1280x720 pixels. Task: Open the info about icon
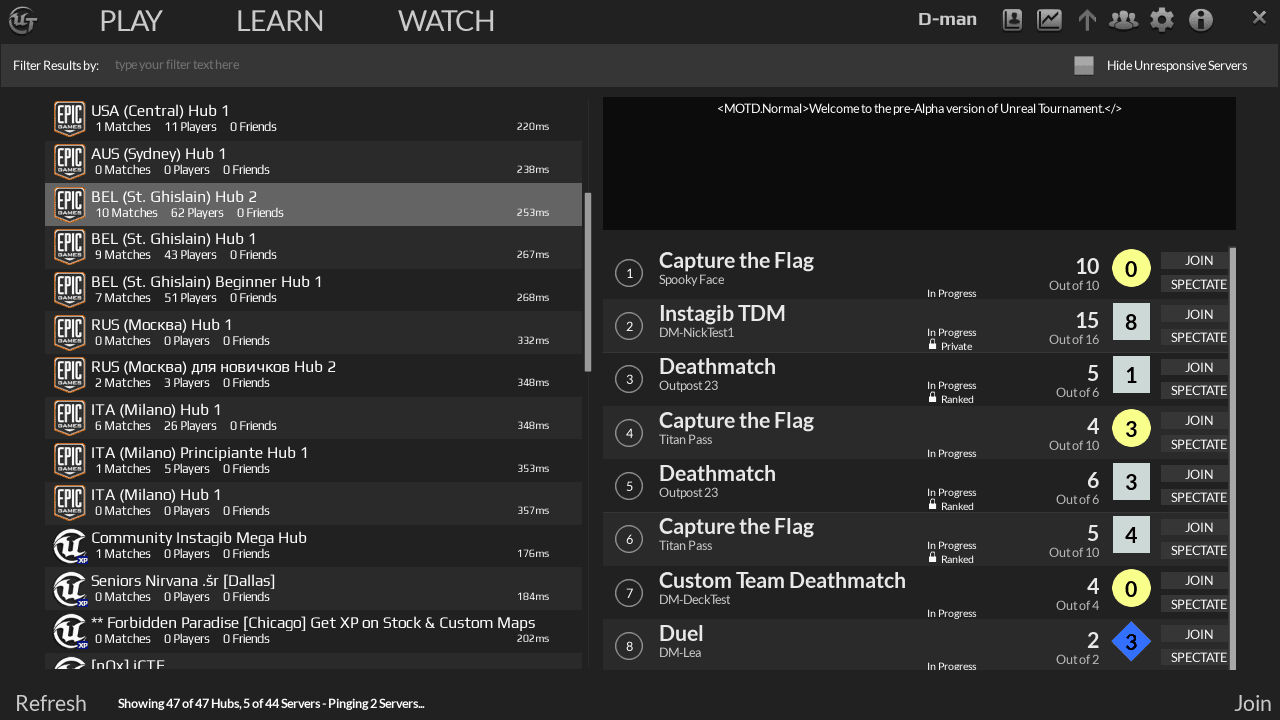1201,20
